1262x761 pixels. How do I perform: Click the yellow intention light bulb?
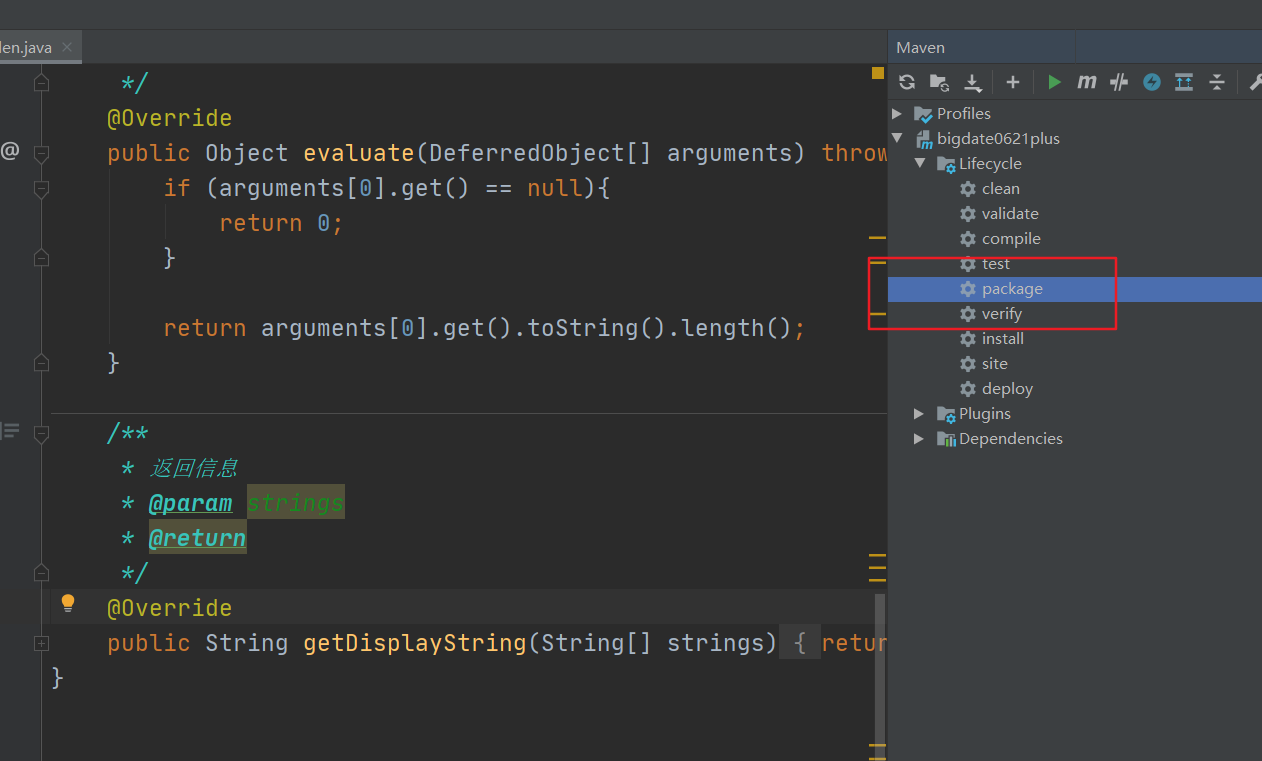(68, 603)
